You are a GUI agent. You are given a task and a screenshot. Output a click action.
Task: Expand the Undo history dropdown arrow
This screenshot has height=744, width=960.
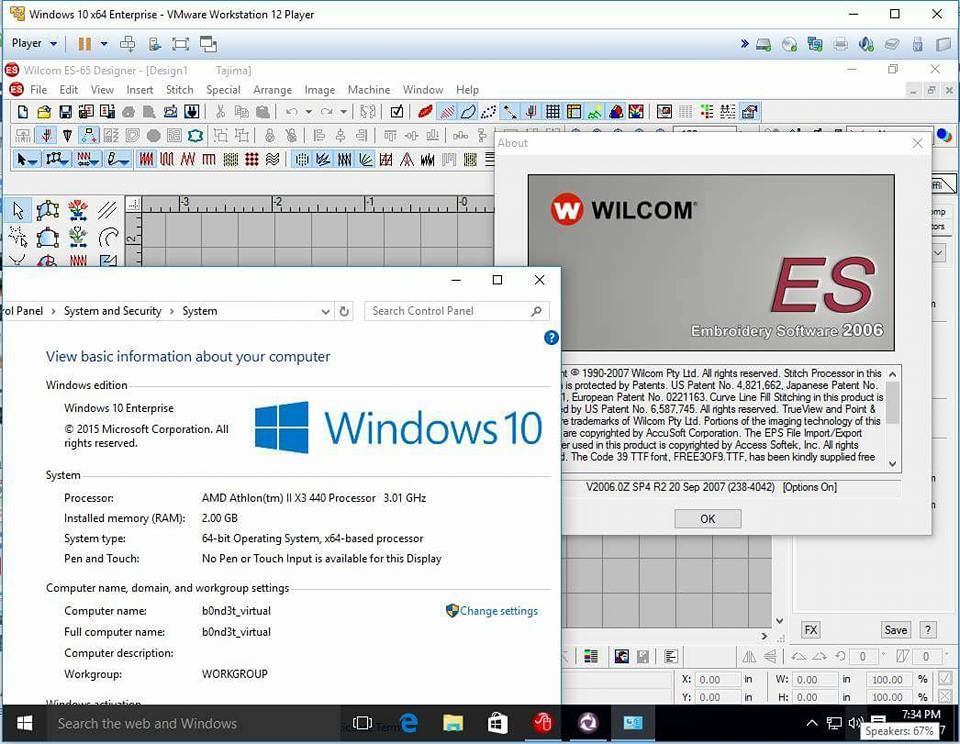pos(309,111)
